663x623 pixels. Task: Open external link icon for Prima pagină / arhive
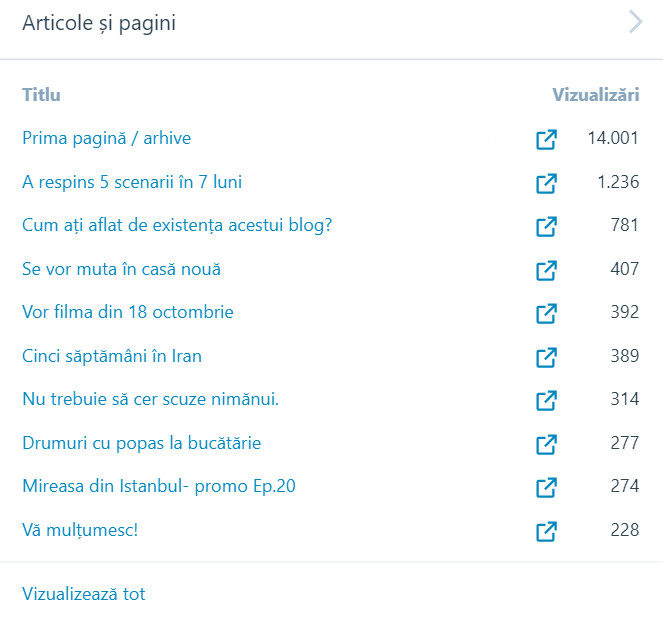[546, 140]
